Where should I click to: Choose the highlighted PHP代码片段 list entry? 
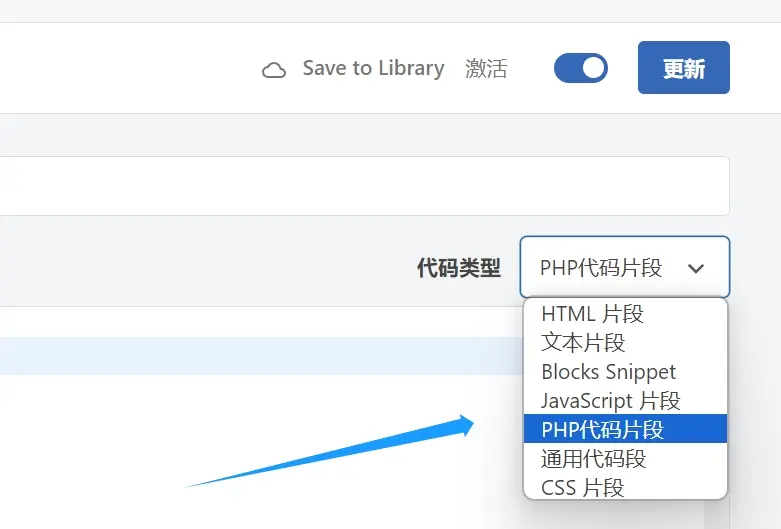602,429
